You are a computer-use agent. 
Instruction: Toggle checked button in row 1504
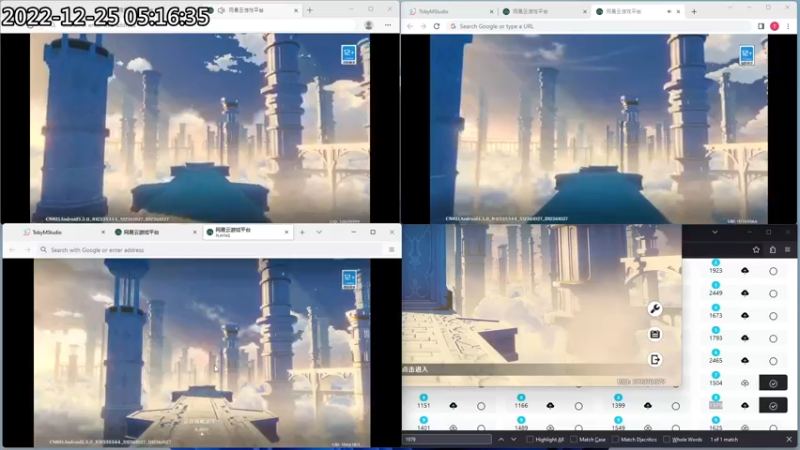pyautogui.click(x=773, y=383)
